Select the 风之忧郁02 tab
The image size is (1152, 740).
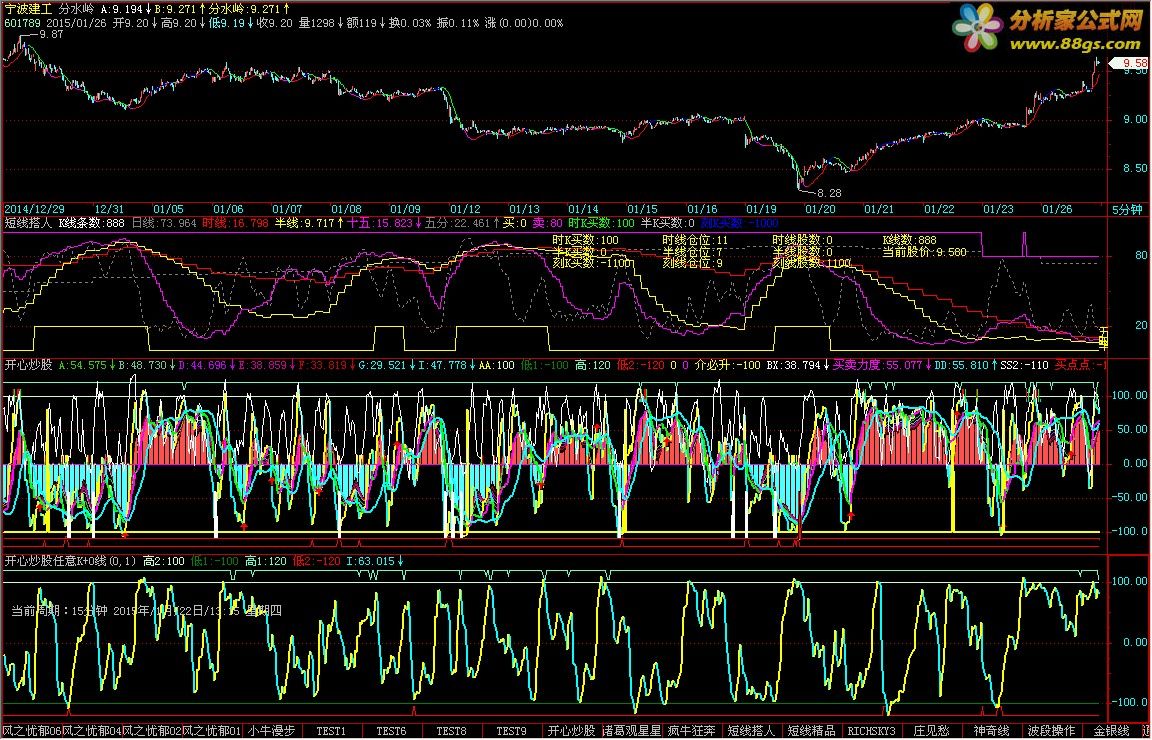coord(152,731)
